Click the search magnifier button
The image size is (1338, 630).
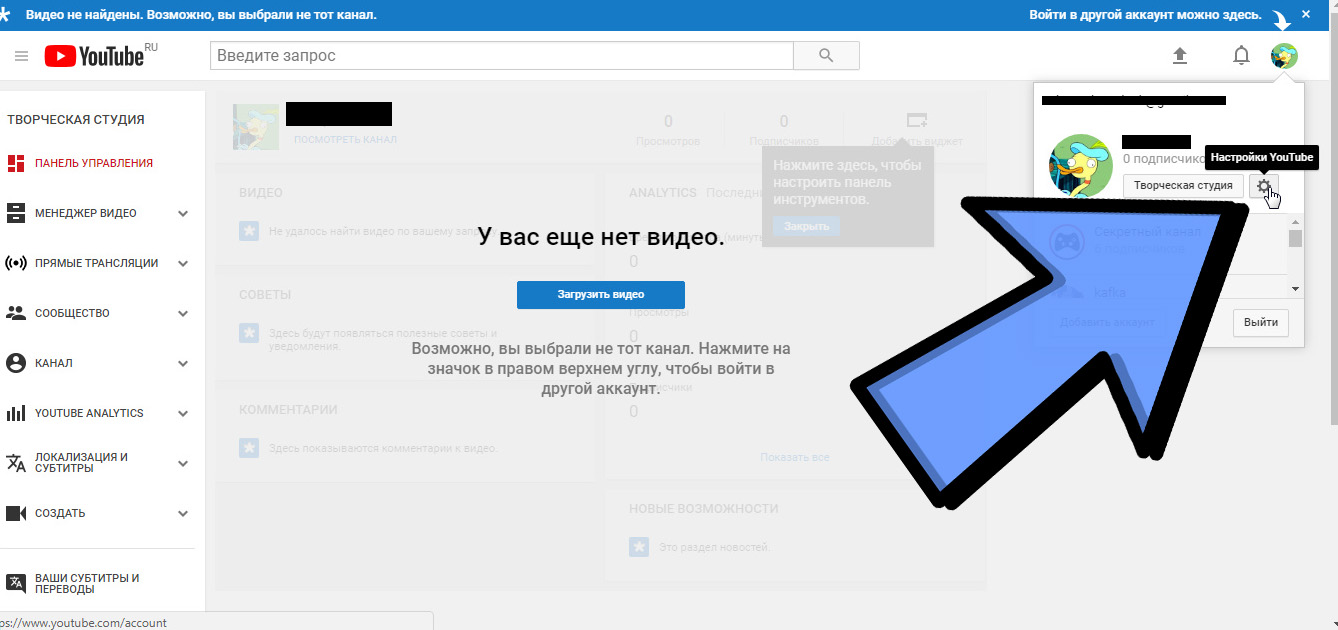click(x=826, y=56)
